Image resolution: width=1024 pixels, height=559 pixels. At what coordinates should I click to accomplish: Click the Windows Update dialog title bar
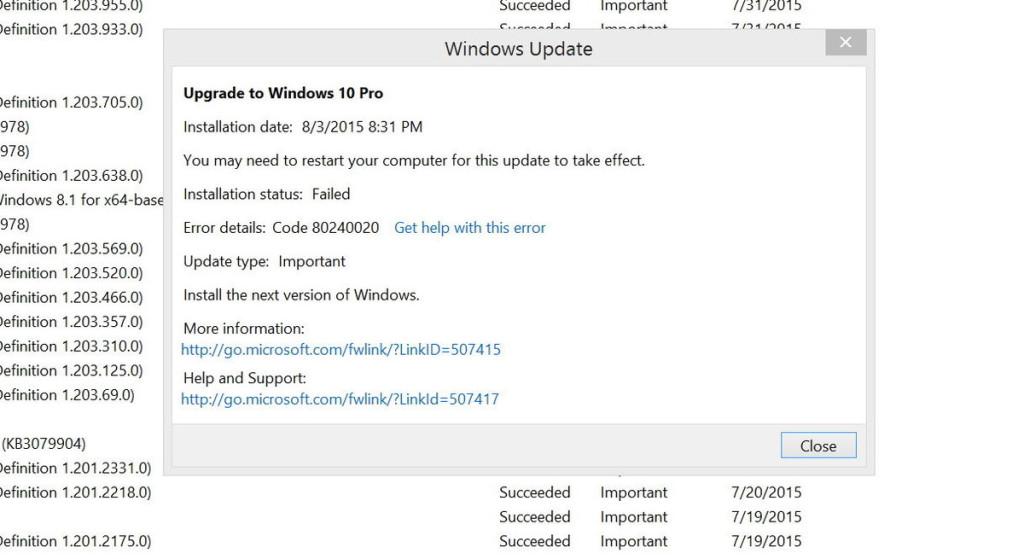click(518, 49)
